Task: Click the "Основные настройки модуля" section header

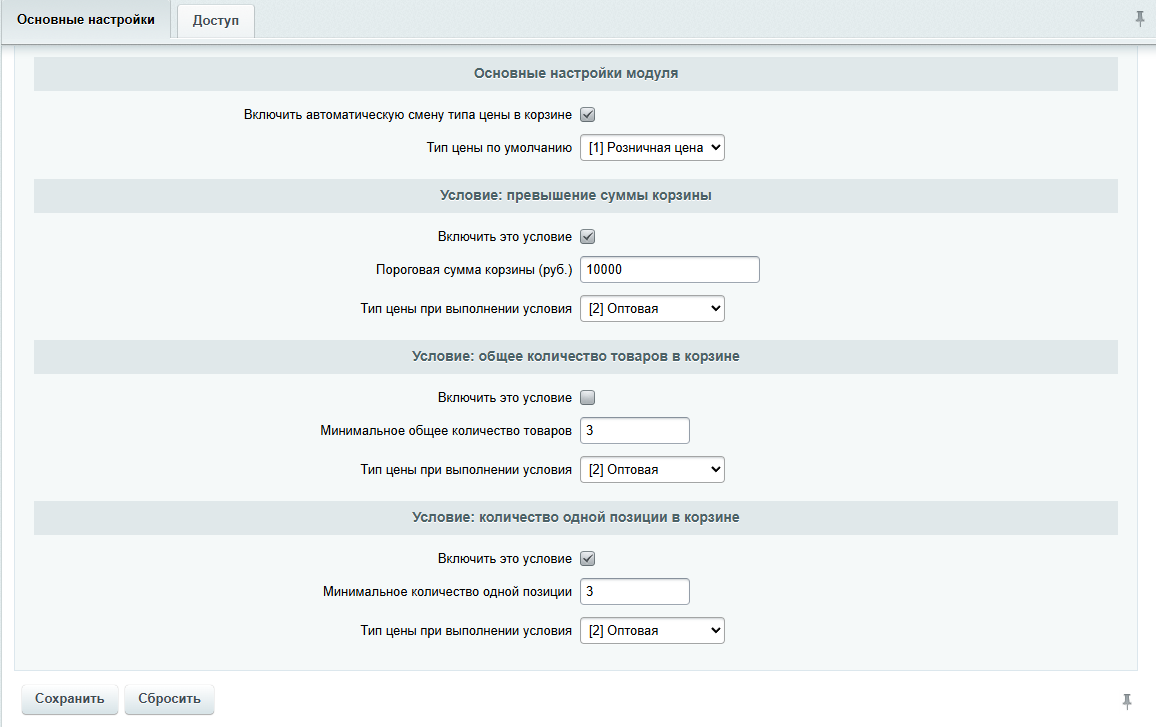Action: [x=576, y=73]
